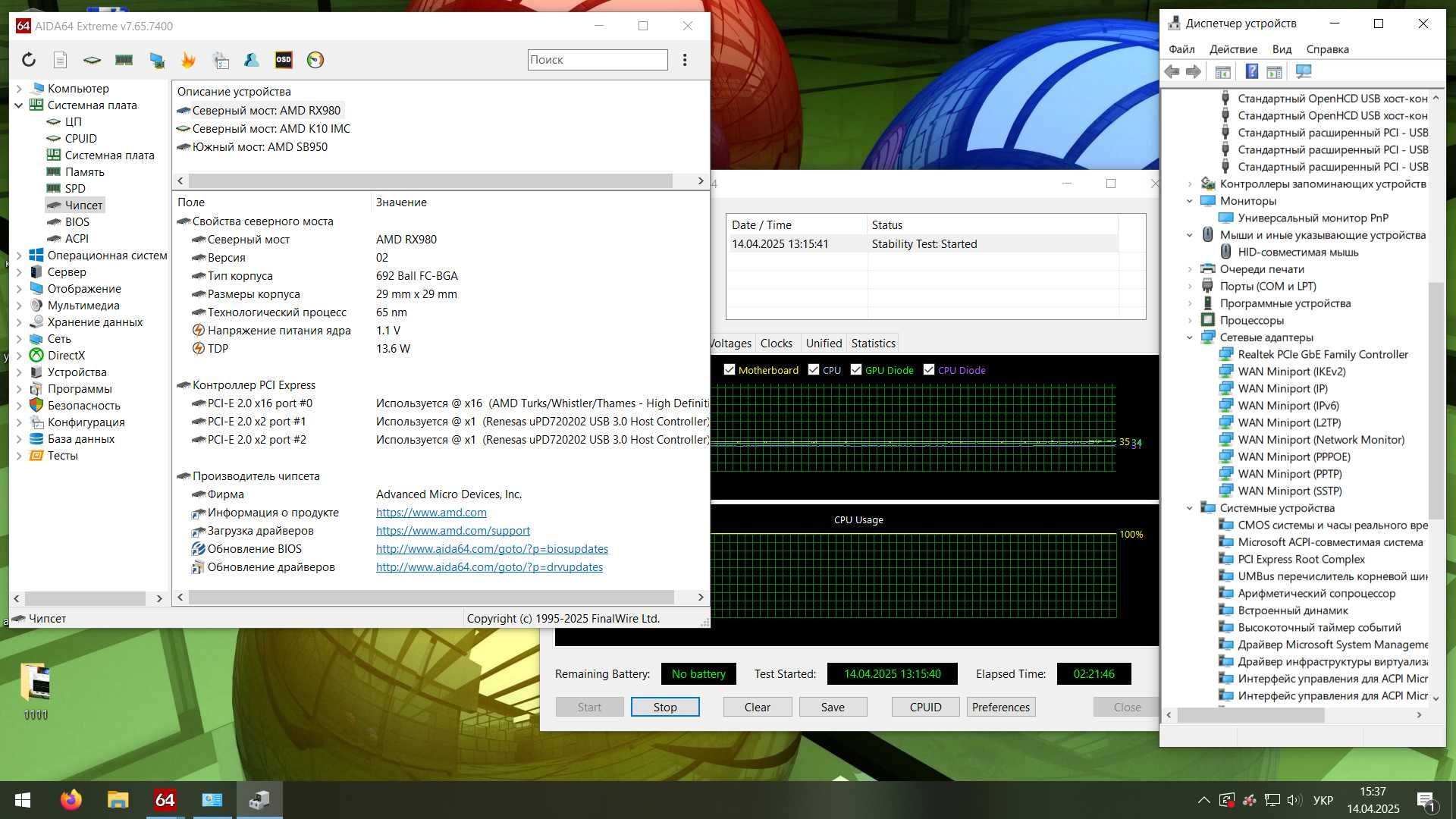Viewport: 1456px width, 819px height.
Task: Switch to the Unified tab
Action: point(824,343)
